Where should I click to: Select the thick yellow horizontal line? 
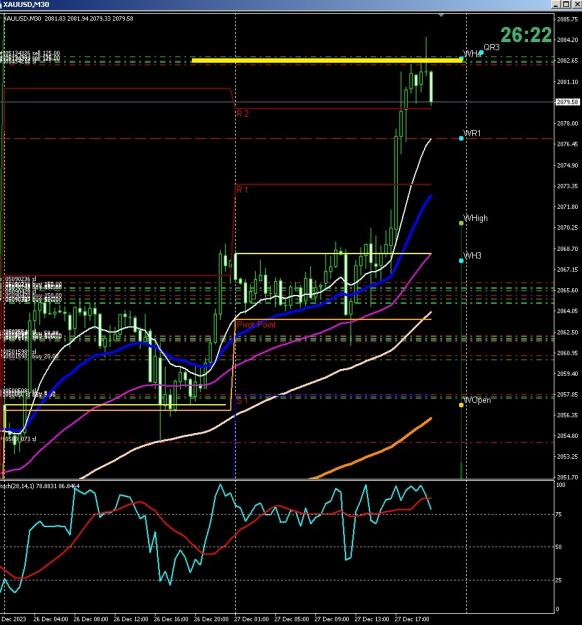pos(327,61)
